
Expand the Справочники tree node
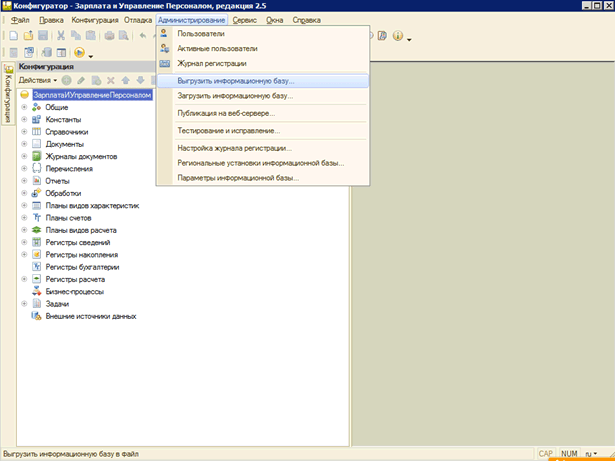point(24,132)
